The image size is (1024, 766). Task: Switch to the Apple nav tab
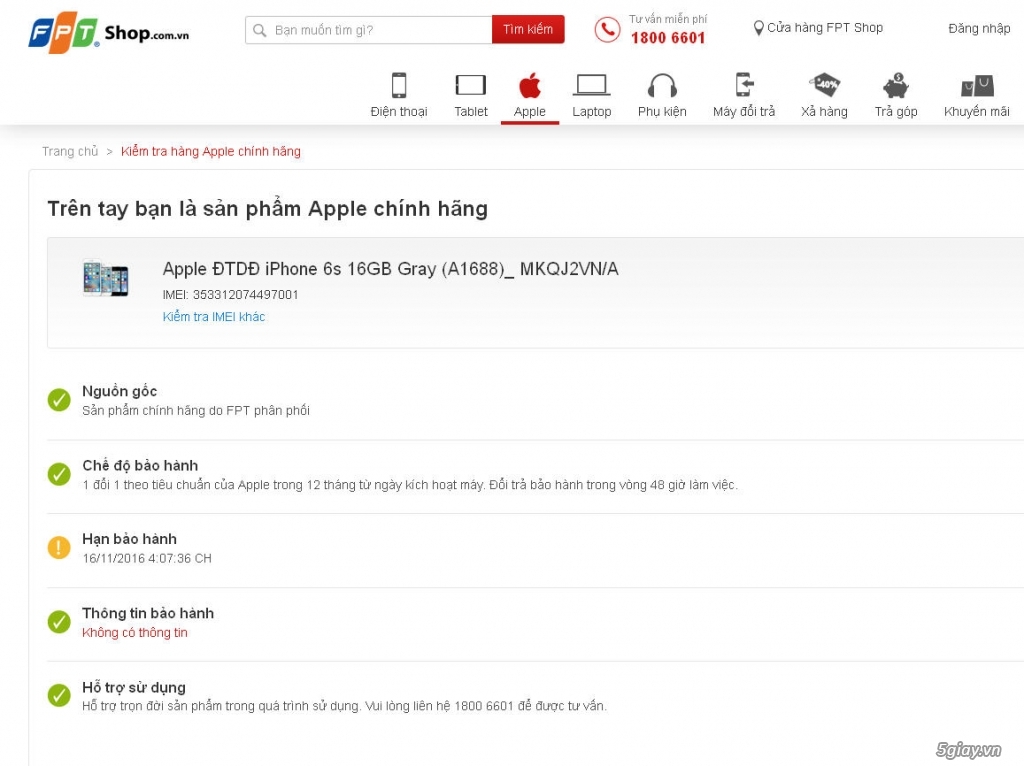pos(530,111)
